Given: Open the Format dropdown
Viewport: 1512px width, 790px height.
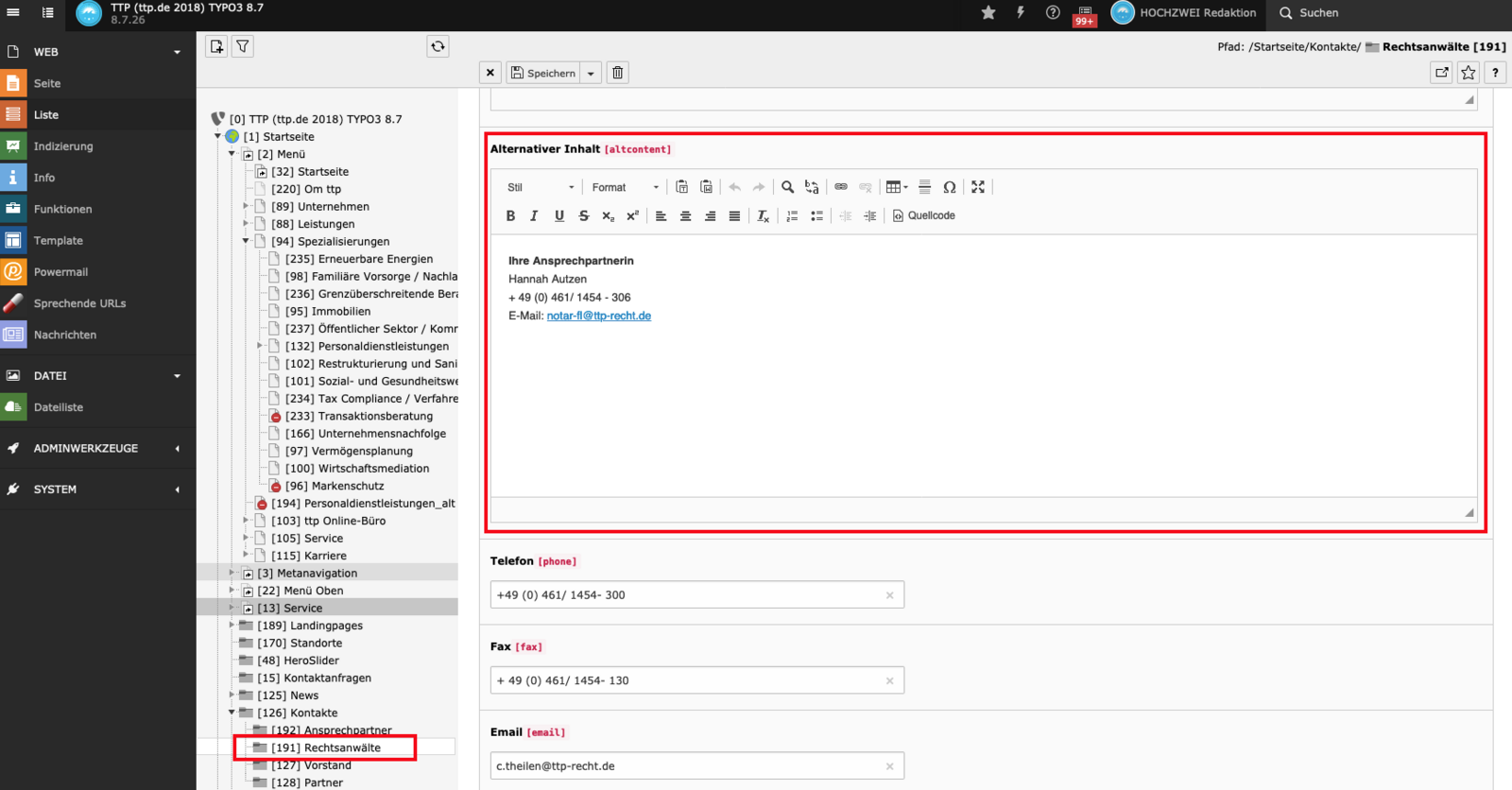Looking at the screenshot, I should (624, 187).
